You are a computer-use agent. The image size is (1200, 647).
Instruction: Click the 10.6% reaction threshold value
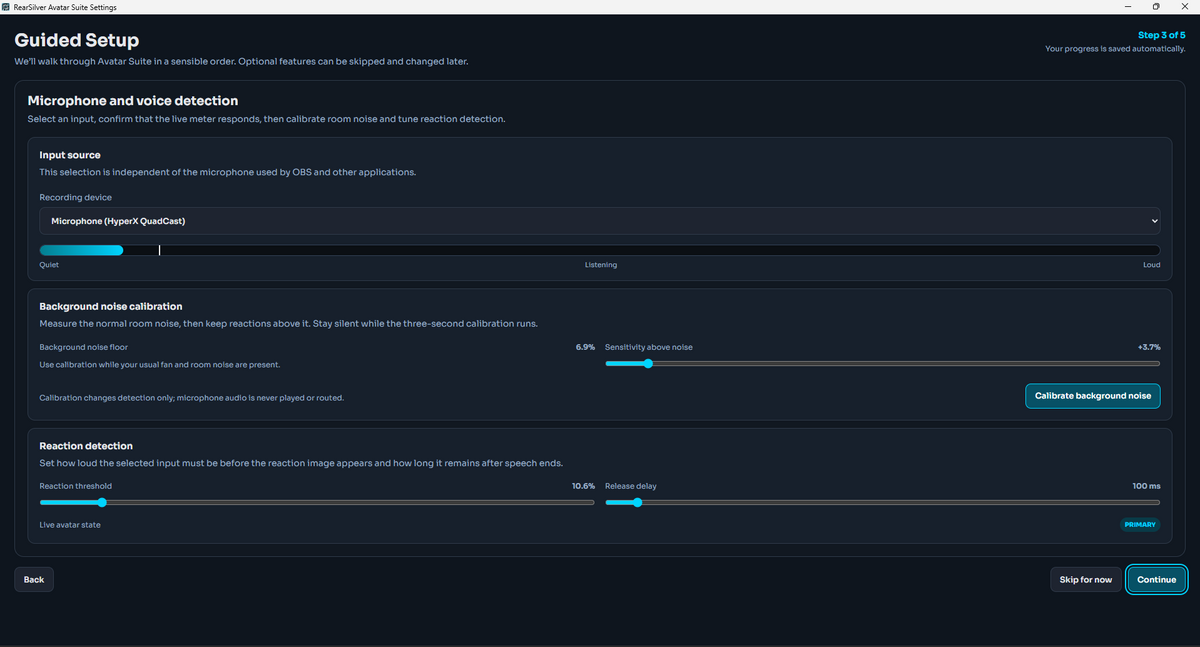[x=583, y=486]
